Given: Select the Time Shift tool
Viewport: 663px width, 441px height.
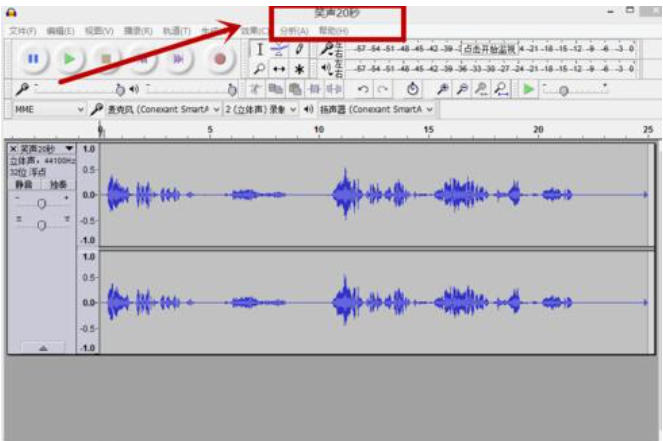Looking at the screenshot, I should coord(279,69).
